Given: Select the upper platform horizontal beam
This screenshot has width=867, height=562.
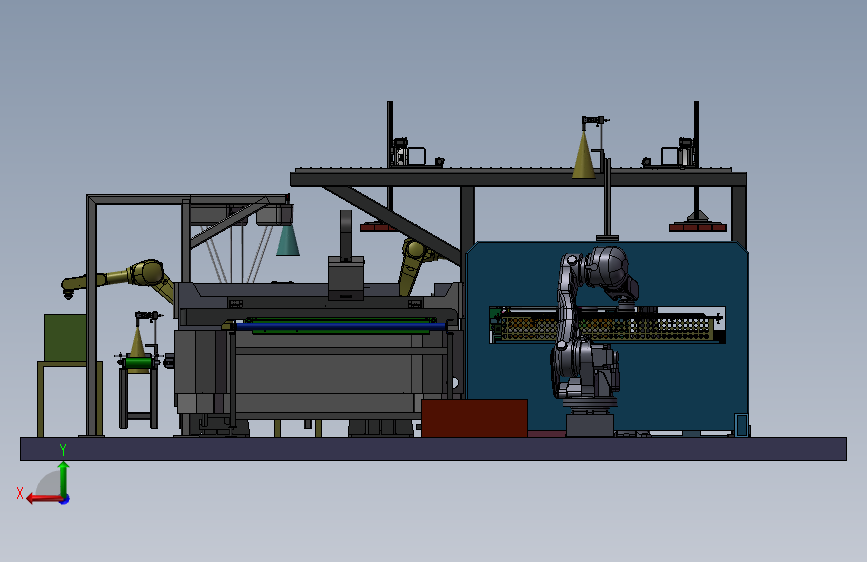Looking at the screenshot, I should pos(519,179).
